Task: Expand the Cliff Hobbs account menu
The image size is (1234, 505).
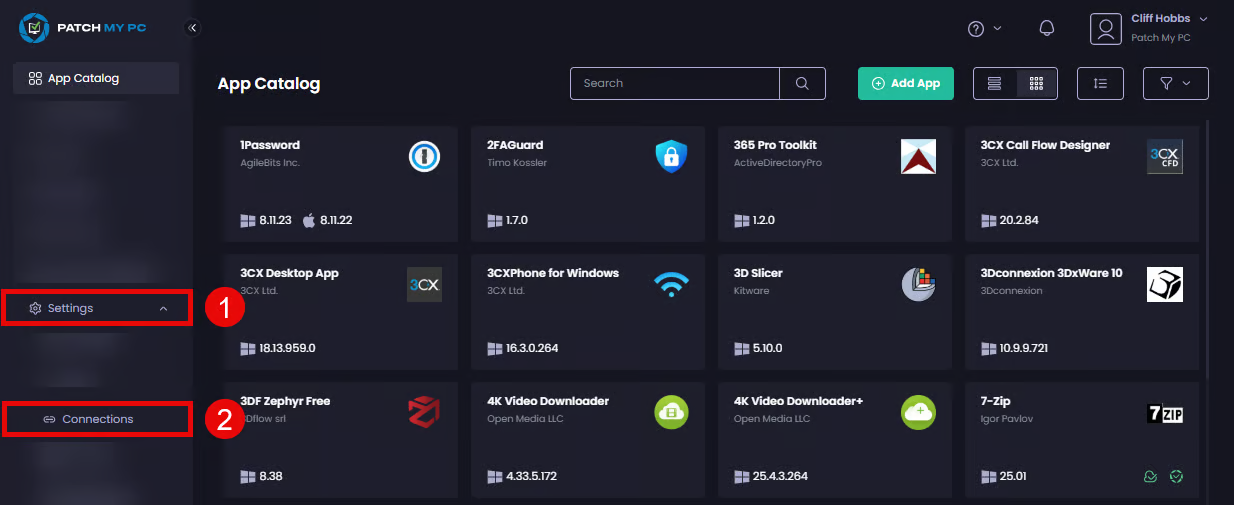Action: point(1203,19)
